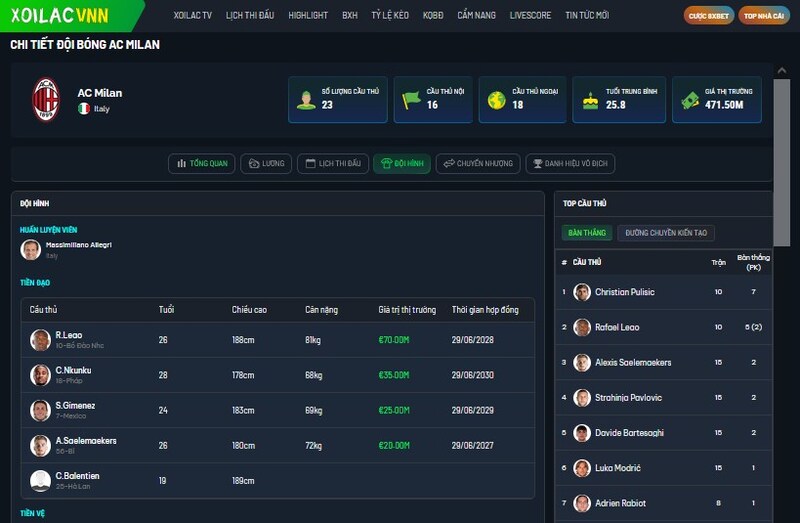Open the Tổng Quan tab

coord(202,163)
